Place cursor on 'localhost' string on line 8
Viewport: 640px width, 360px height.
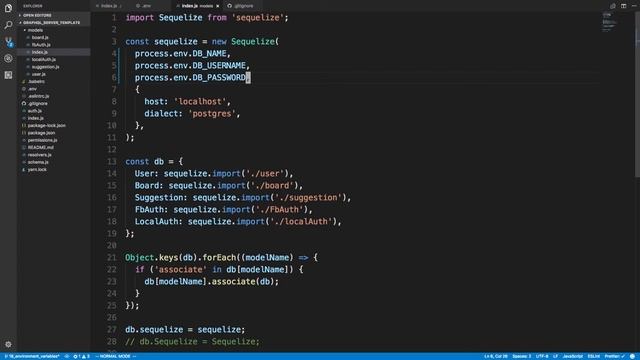pyautogui.click(x=200, y=102)
